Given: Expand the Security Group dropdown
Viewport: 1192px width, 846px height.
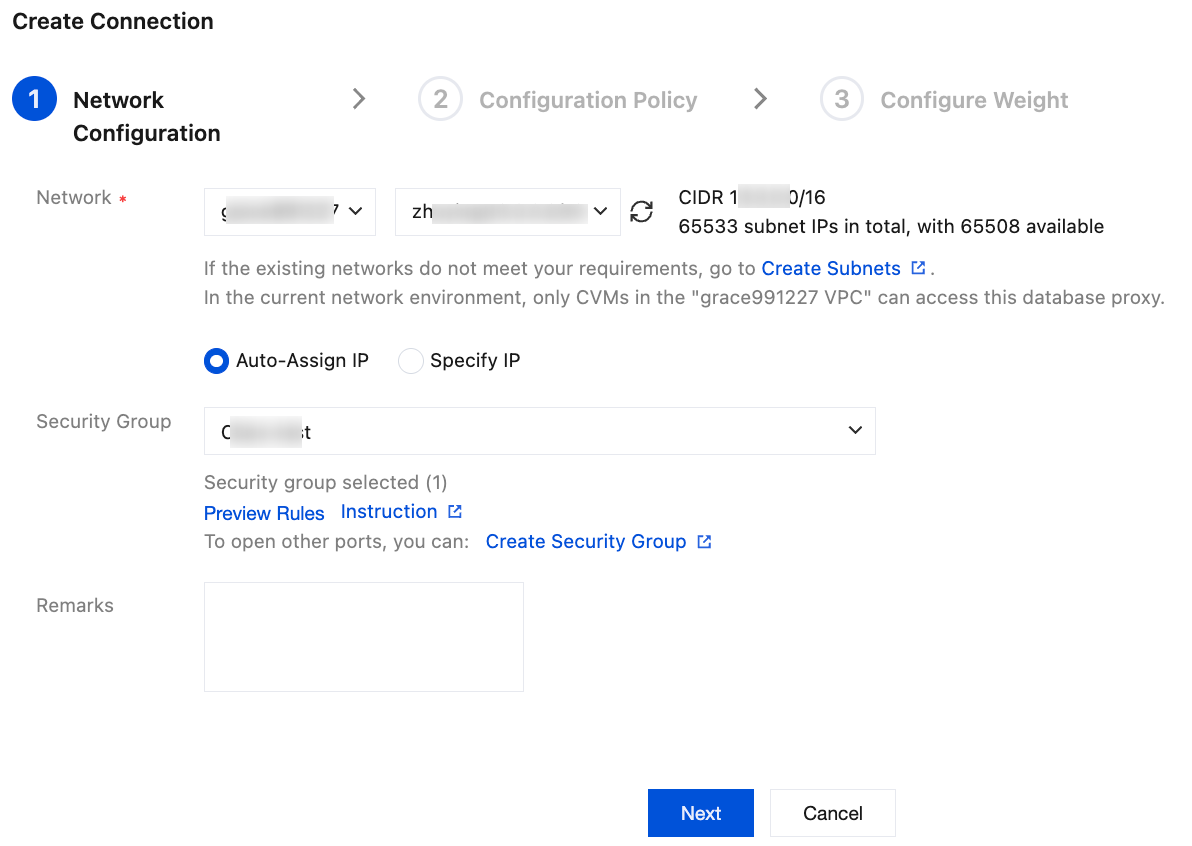Looking at the screenshot, I should [539, 431].
